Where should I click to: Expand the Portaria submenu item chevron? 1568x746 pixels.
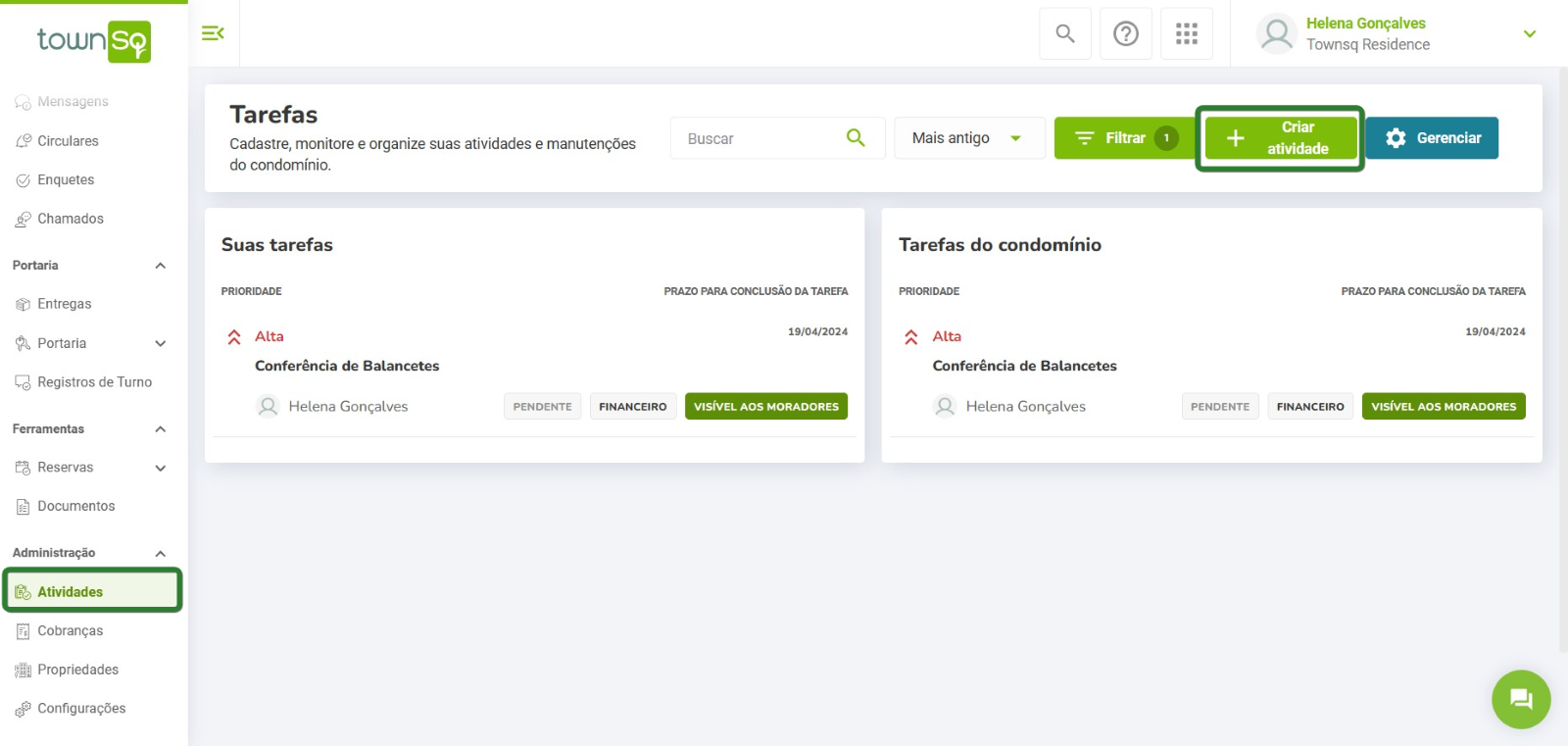pos(161,343)
